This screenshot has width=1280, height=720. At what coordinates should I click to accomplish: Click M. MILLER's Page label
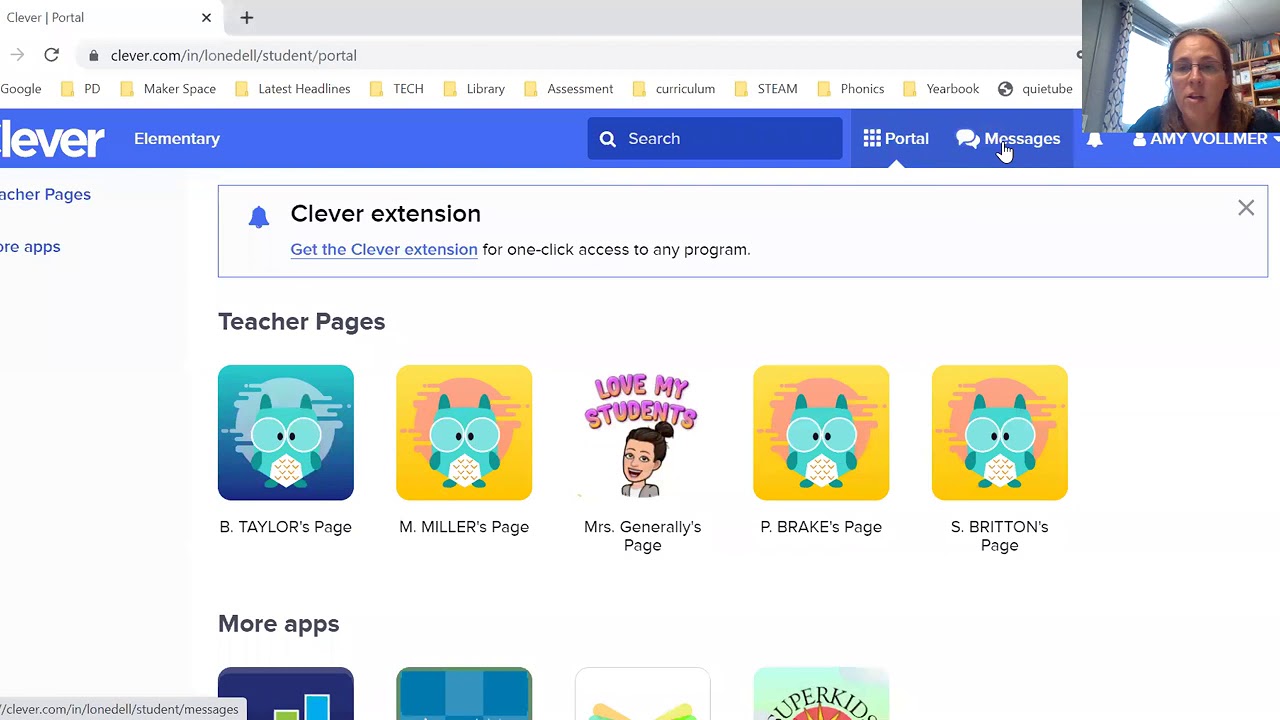pyautogui.click(x=464, y=527)
